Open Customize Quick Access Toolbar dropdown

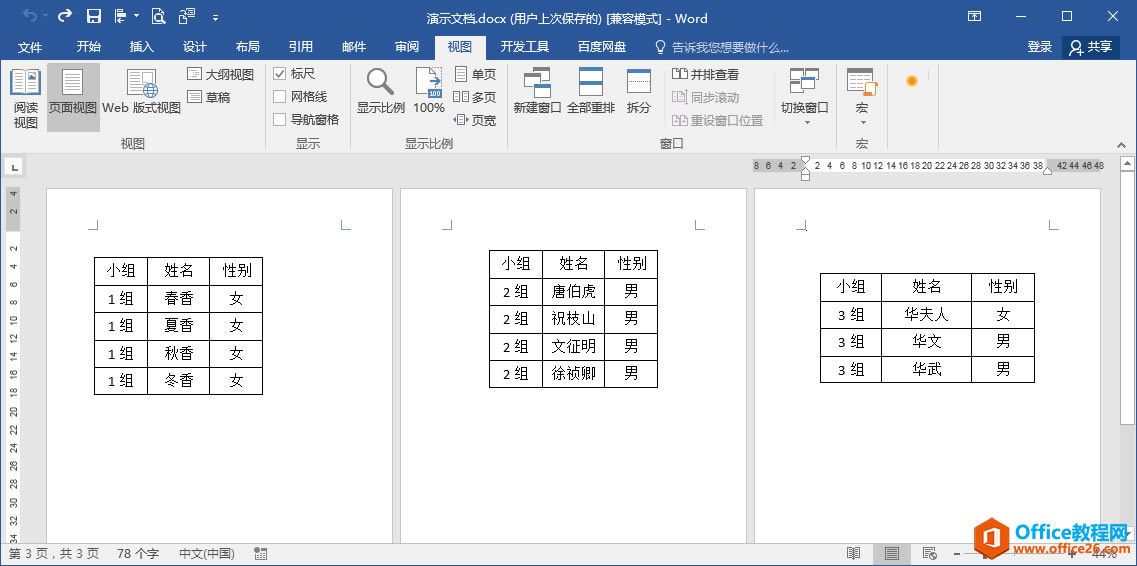[216, 17]
